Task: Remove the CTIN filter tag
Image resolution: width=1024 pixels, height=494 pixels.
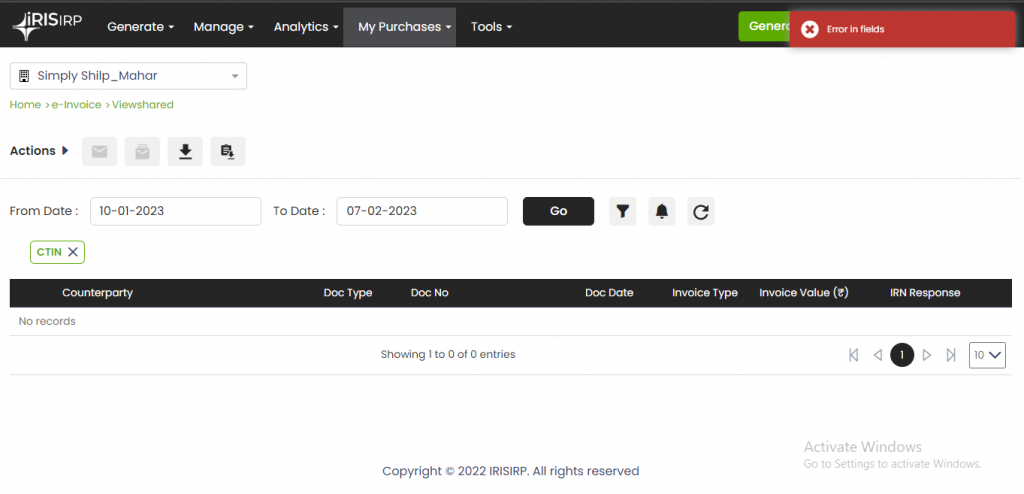Action: pos(73,252)
